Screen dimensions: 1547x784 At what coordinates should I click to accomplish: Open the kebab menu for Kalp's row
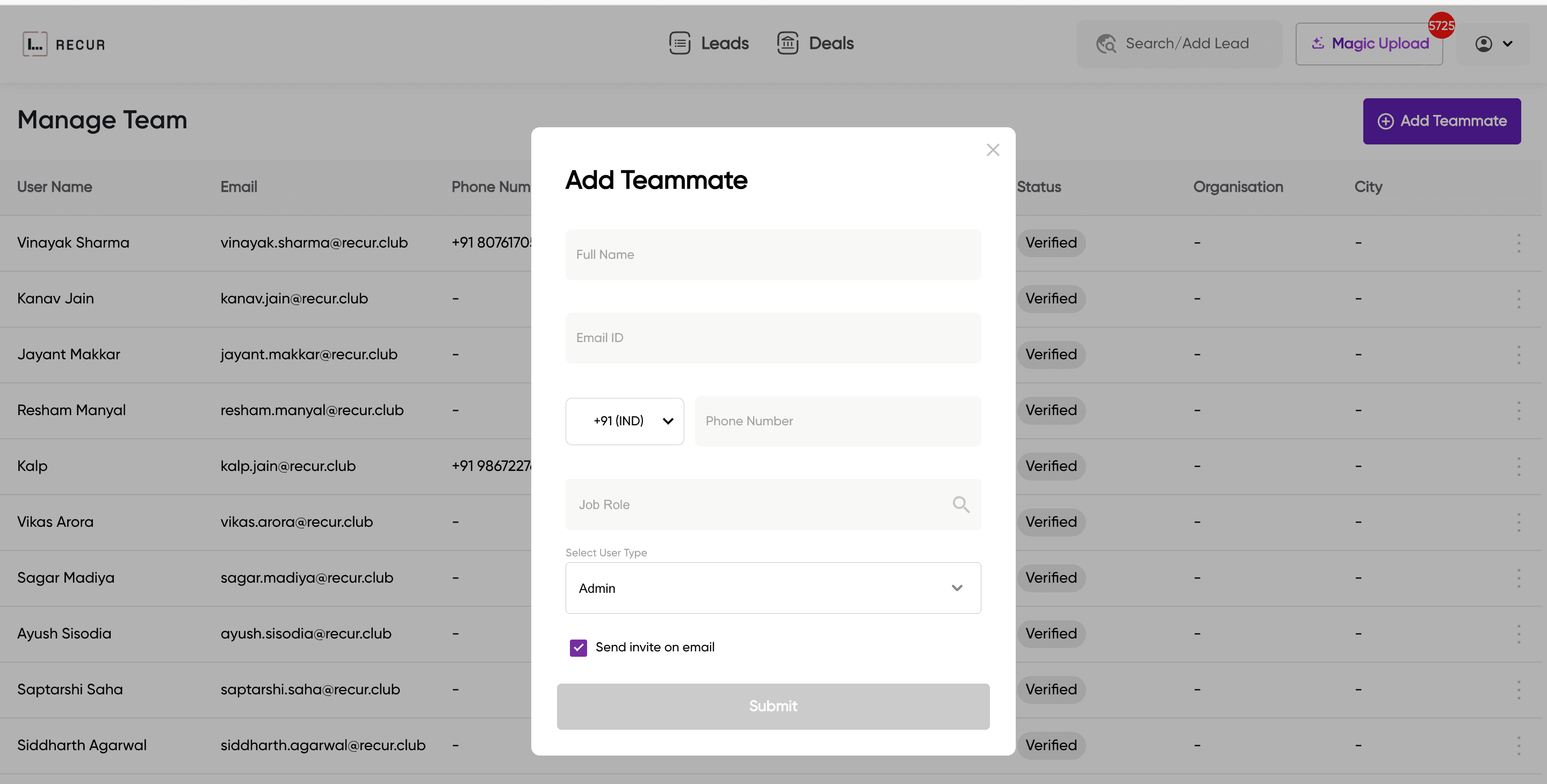pos(1520,466)
